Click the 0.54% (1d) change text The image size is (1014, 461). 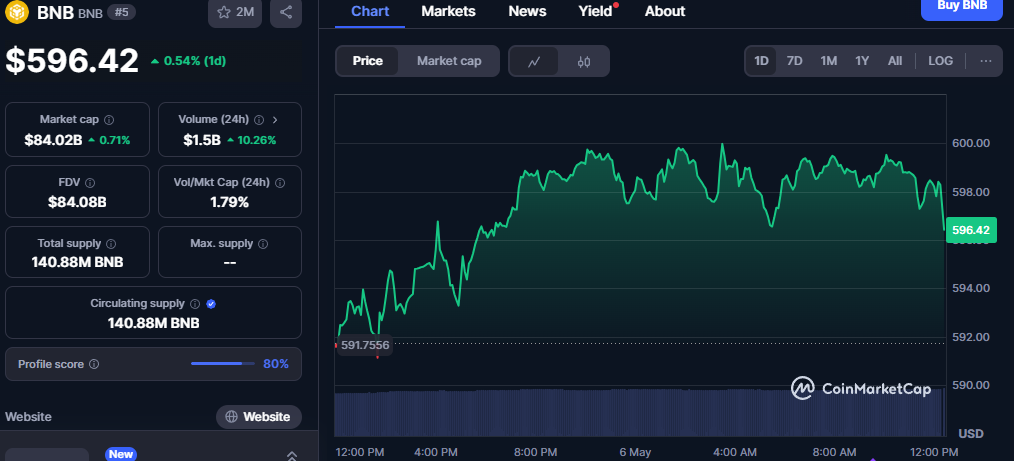[x=195, y=61]
